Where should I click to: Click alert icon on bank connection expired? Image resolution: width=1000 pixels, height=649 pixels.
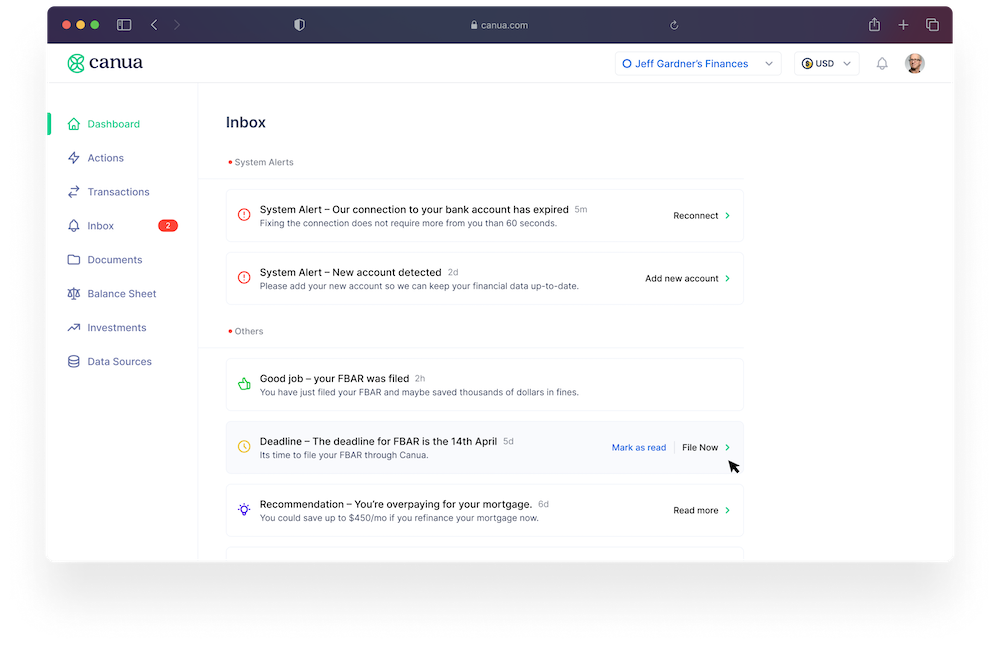point(244,215)
